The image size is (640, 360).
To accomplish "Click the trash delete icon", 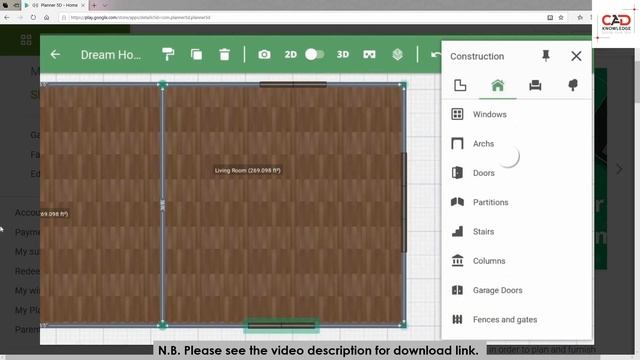I will click(x=224, y=54).
